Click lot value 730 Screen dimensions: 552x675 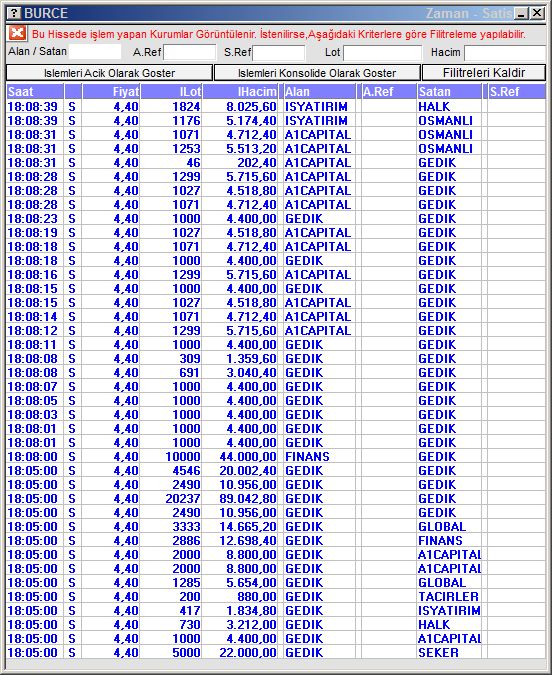coord(190,624)
